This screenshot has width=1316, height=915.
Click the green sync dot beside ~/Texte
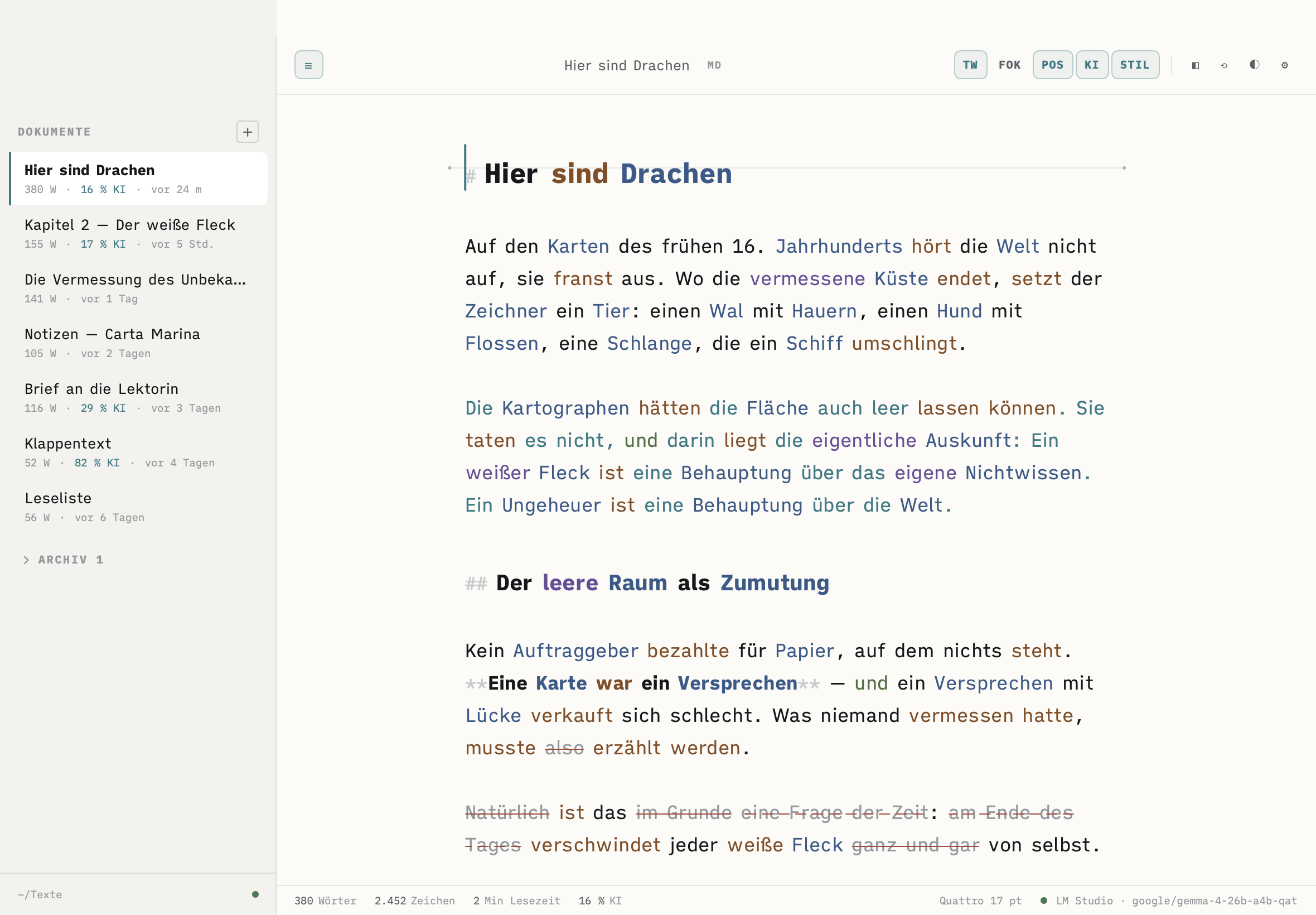pos(255,894)
